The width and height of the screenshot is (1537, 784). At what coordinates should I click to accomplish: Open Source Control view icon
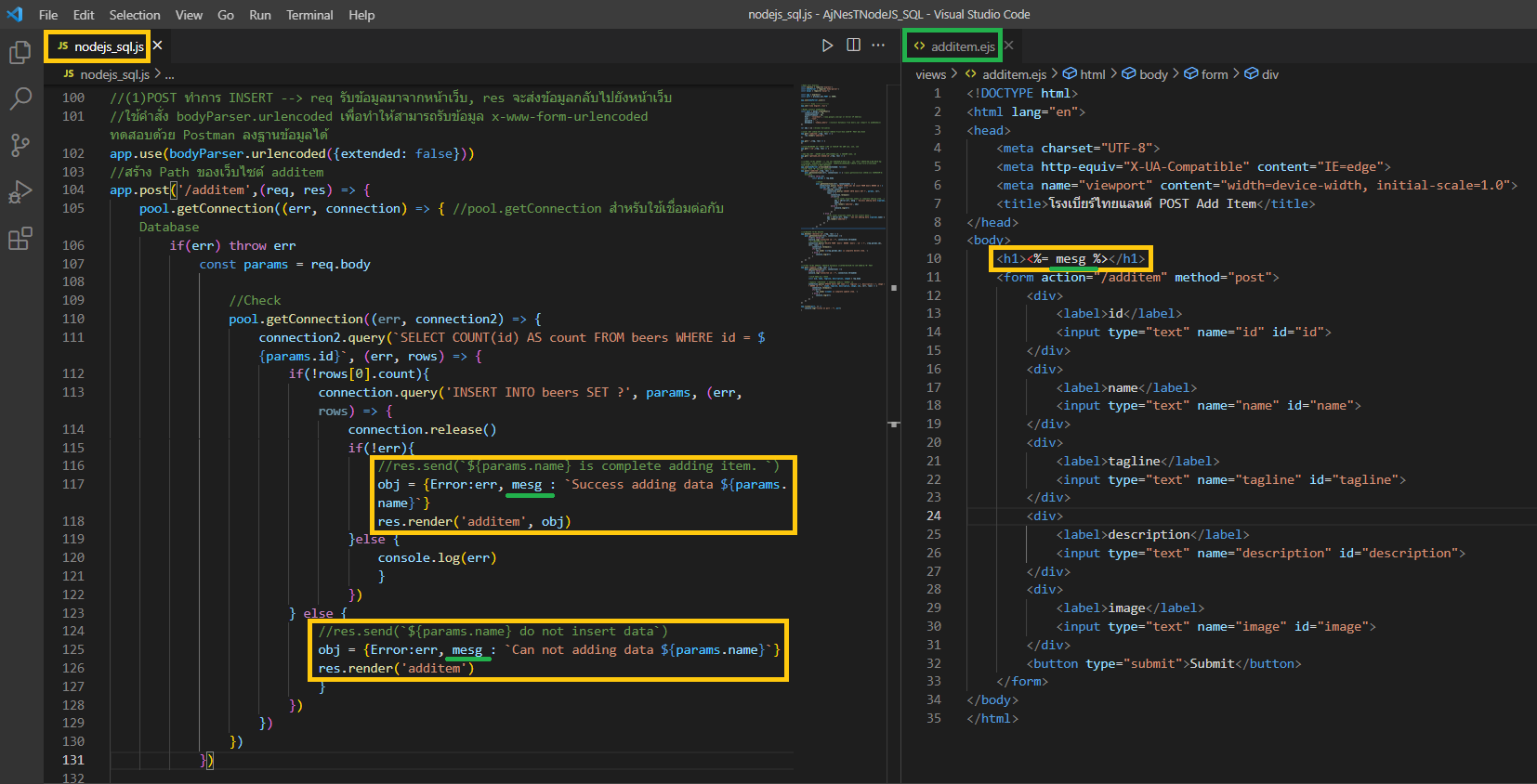[20, 145]
